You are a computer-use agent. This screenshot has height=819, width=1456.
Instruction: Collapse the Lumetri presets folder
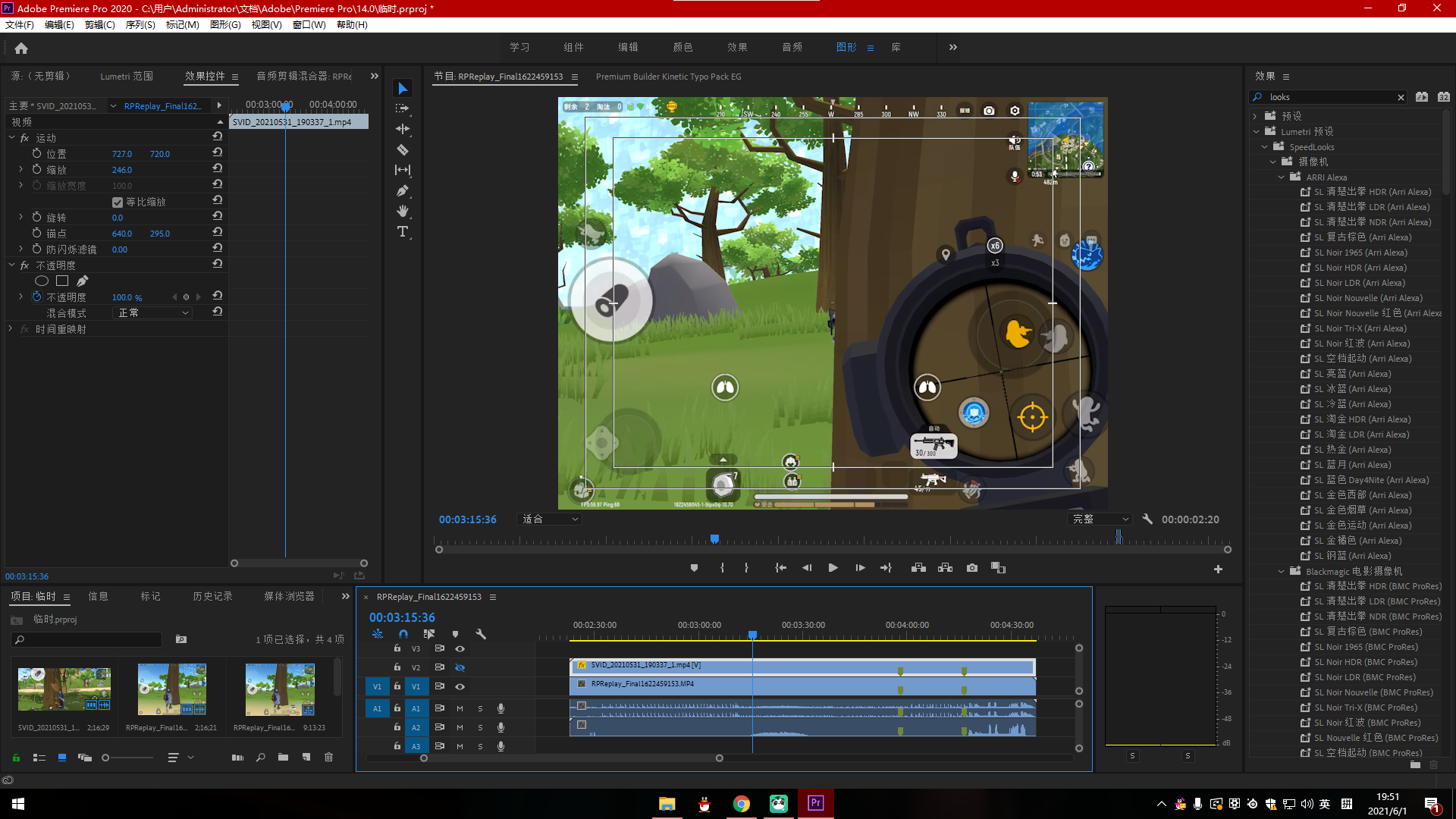(1257, 132)
